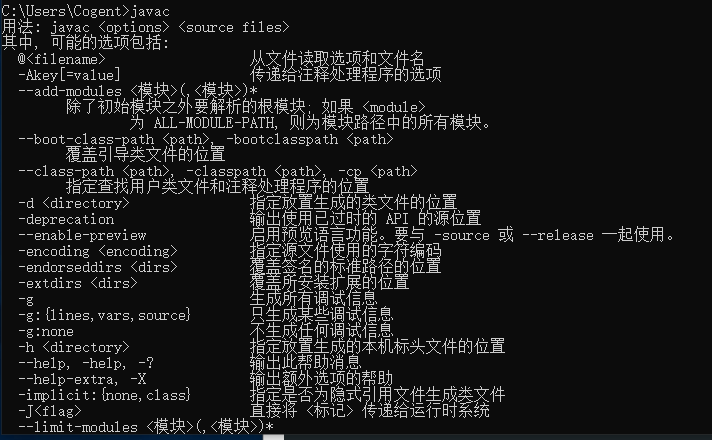Click the @<filename> option text
This screenshot has height=440, width=712.
tap(62, 59)
